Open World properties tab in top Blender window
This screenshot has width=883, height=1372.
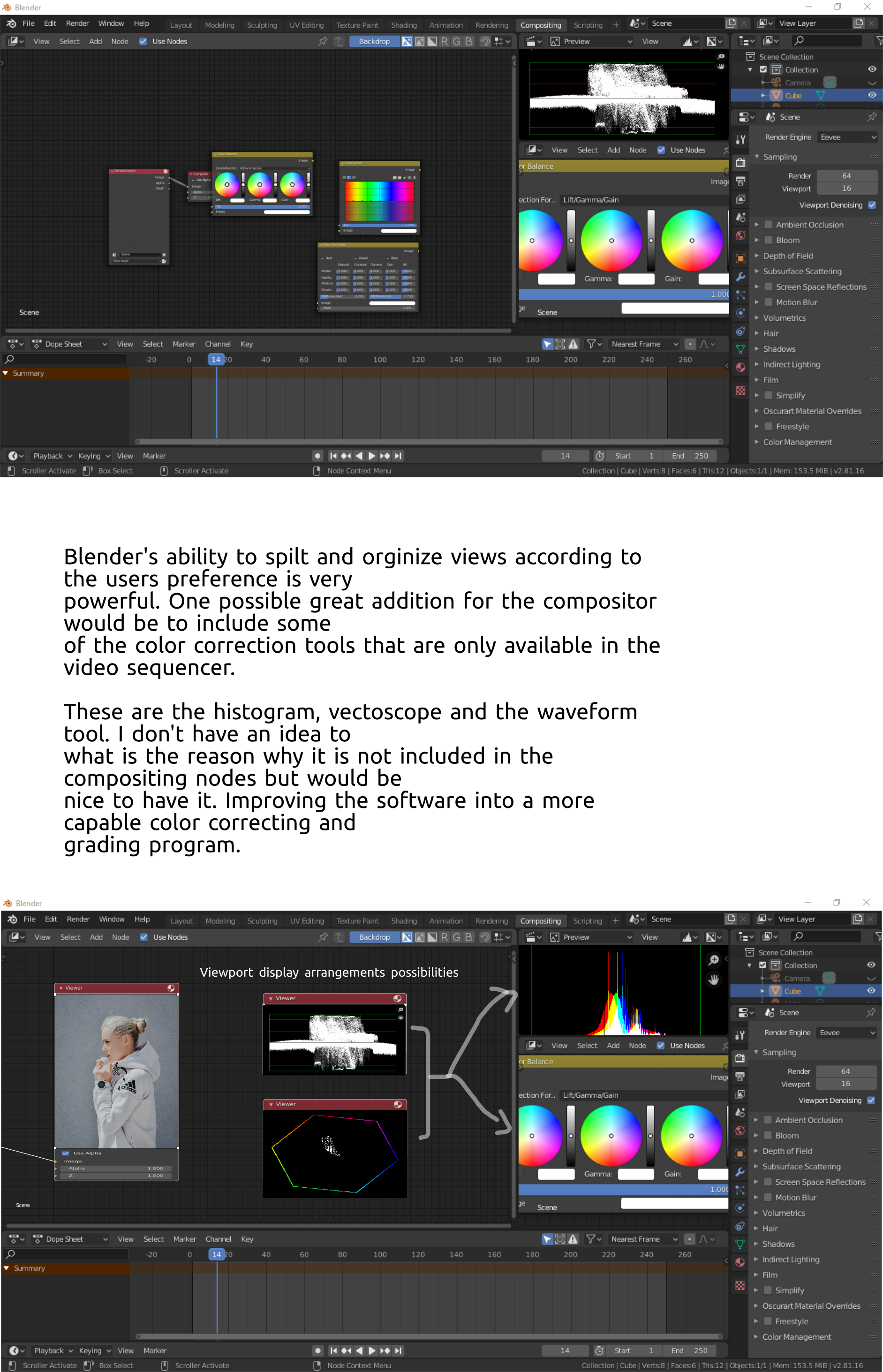740,236
